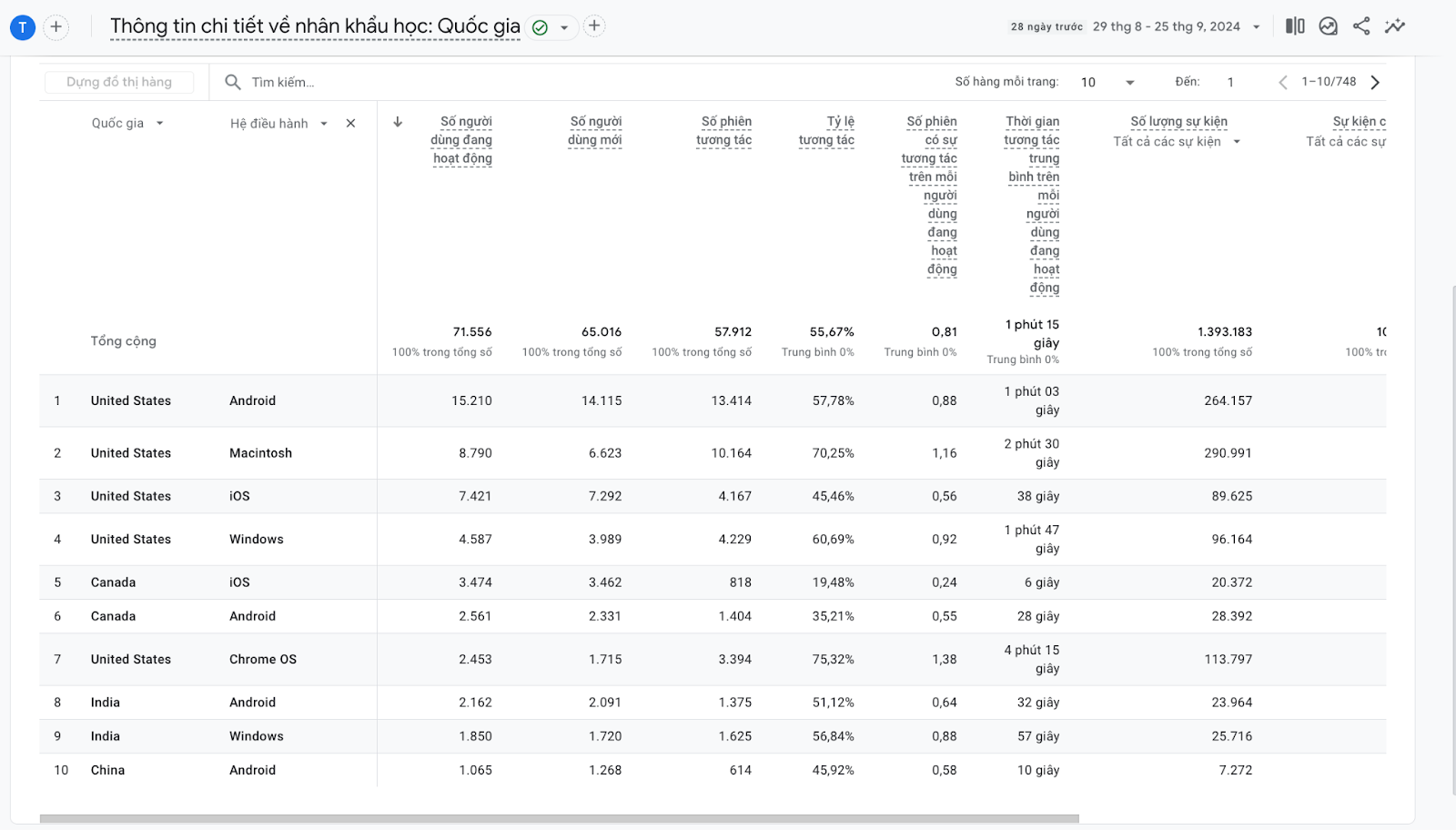Click total events 1.393.183
Screen dimensions: 1456x830
(1225, 331)
